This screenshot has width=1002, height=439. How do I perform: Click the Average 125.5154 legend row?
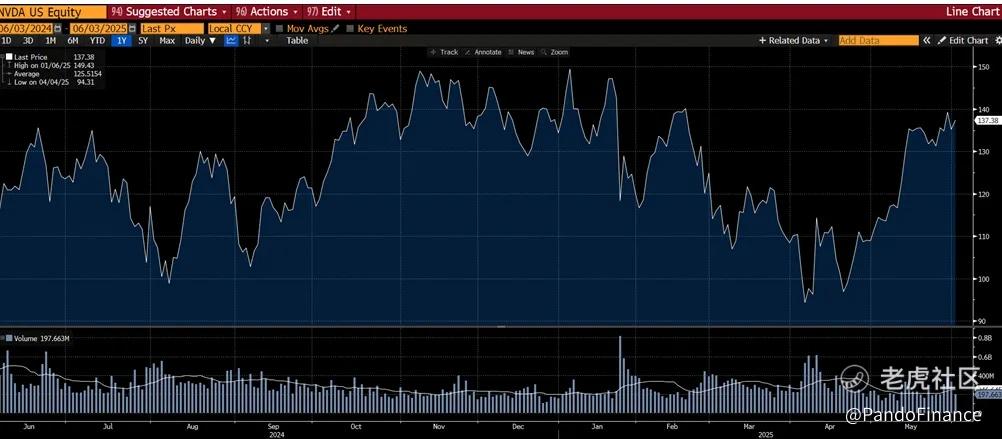[x=54, y=73]
